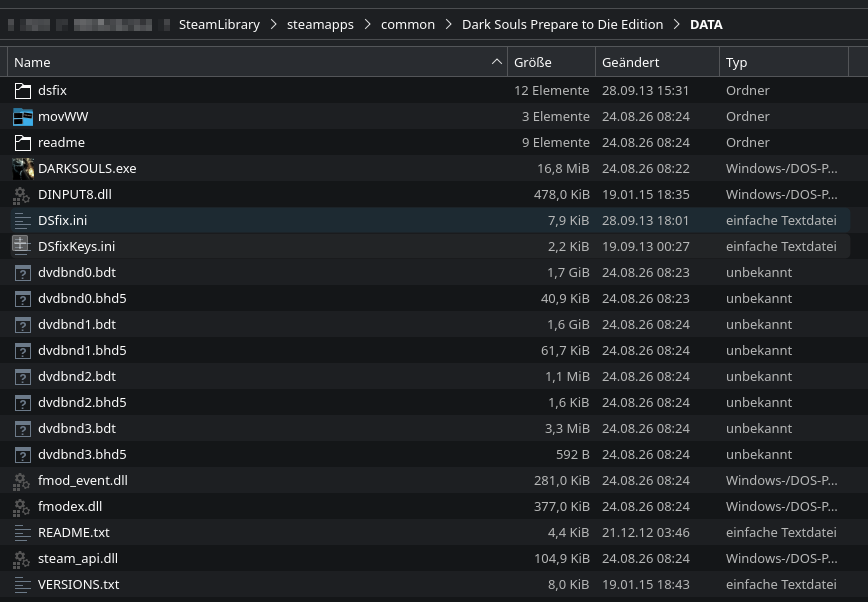Image resolution: width=868 pixels, height=602 pixels.
Task: Expand chevron after SteamLibrary breadcrumb
Action: point(273,24)
